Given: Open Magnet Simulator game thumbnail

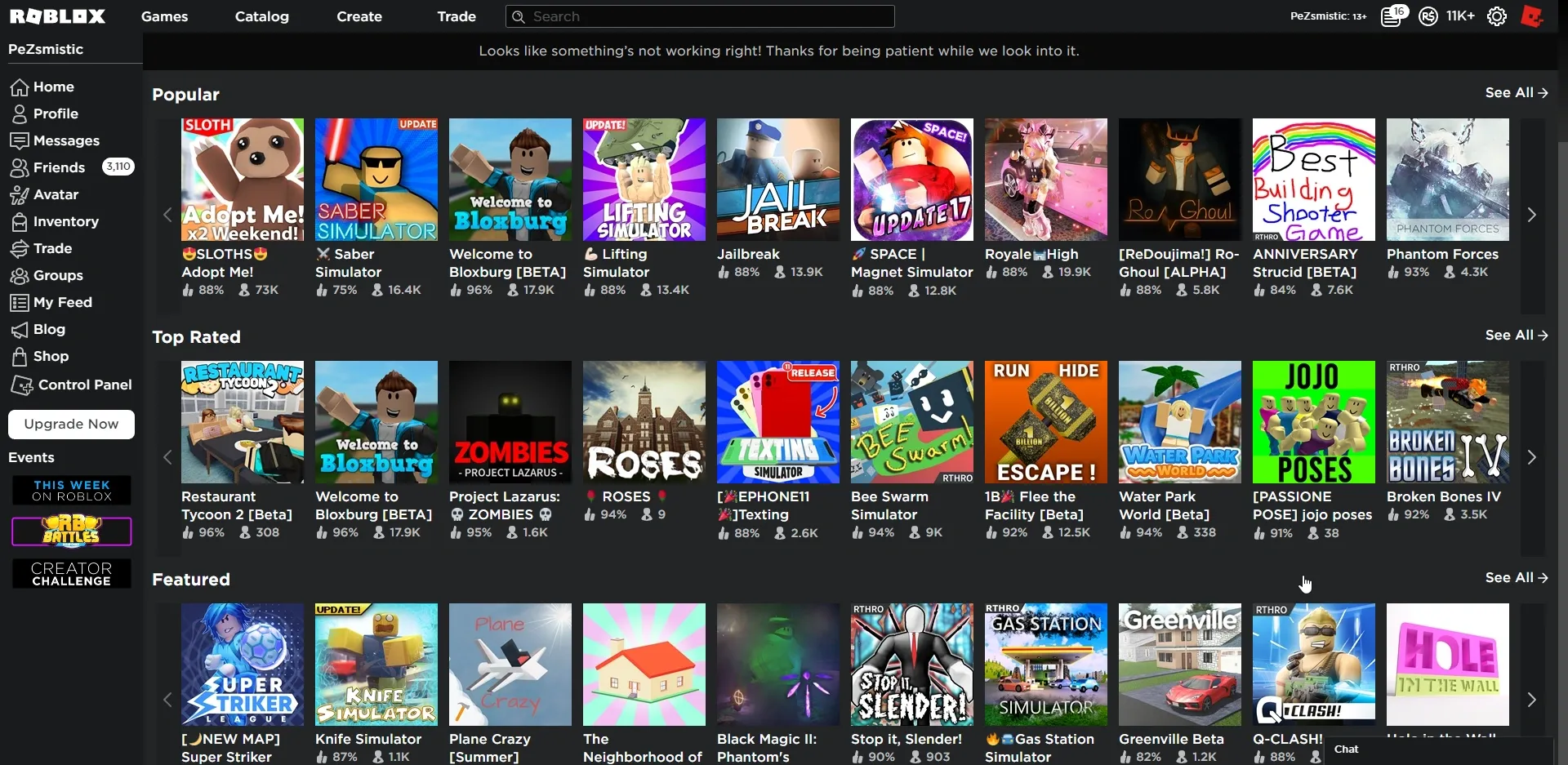Looking at the screenshot, I should tap(912, 180).
